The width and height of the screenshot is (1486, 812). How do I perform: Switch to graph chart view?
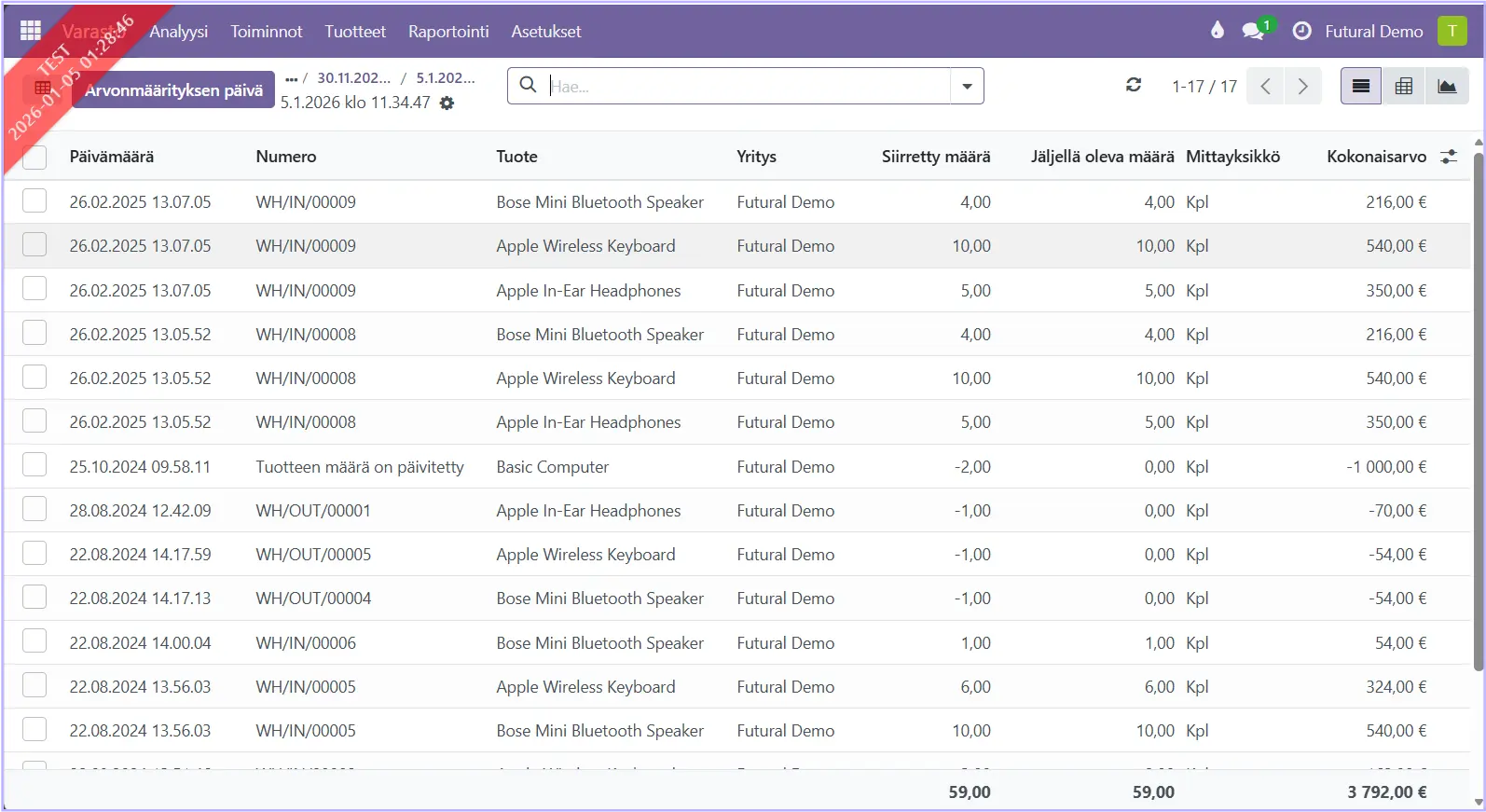1447,87
